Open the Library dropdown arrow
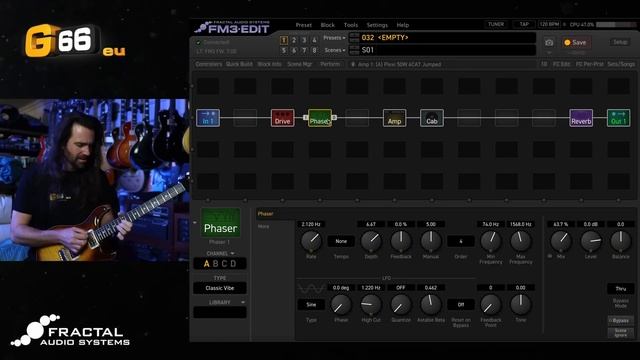Image resolution: width=640 pixels, height=360 pixels. (243, 302)
